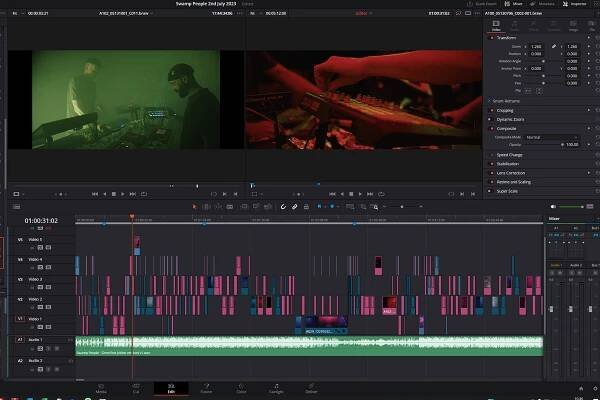
Task: Lock the Video 5 track
Action: point(32,248)
